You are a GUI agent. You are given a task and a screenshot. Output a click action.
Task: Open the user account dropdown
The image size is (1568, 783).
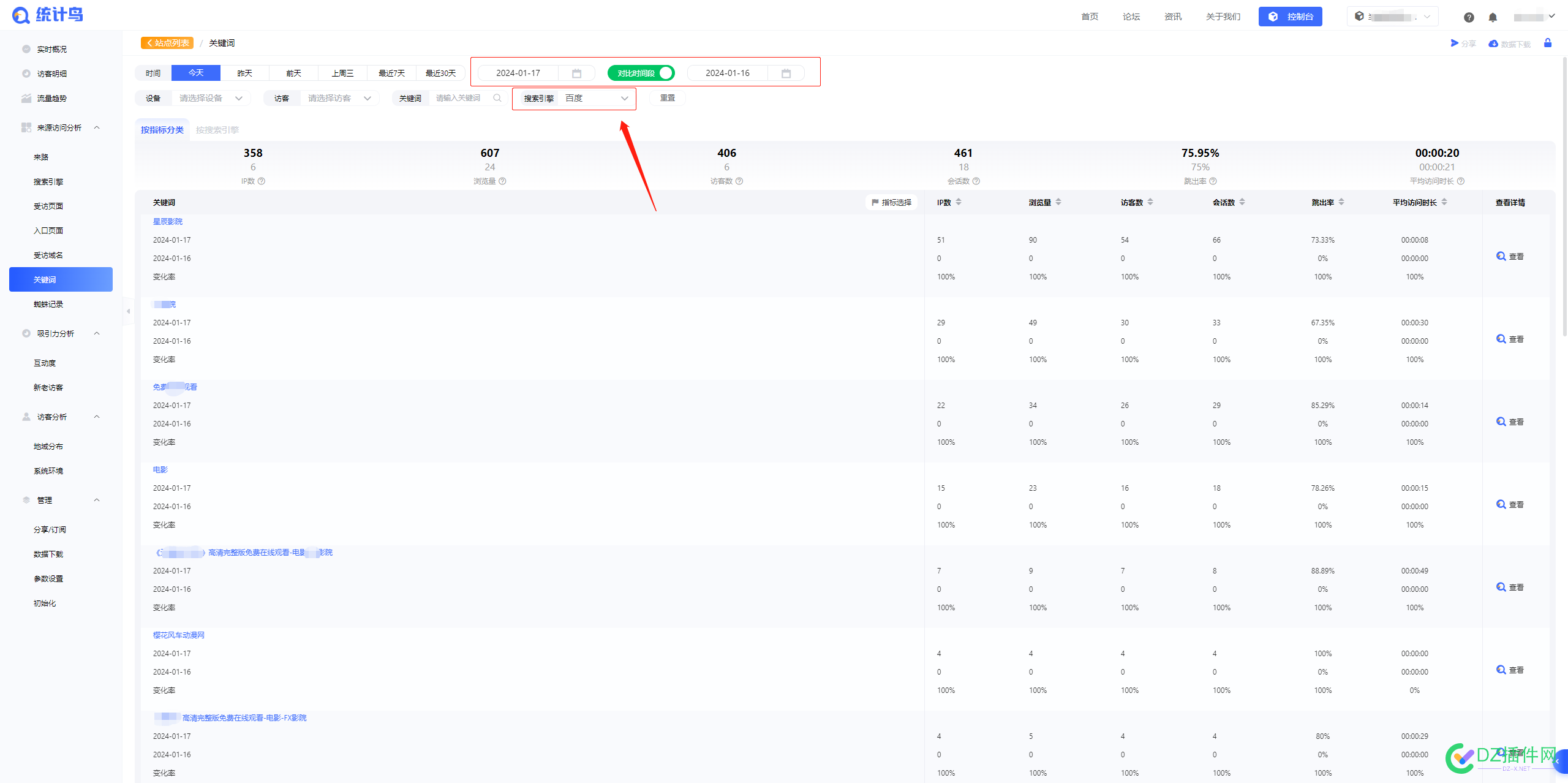(1534, 17)
